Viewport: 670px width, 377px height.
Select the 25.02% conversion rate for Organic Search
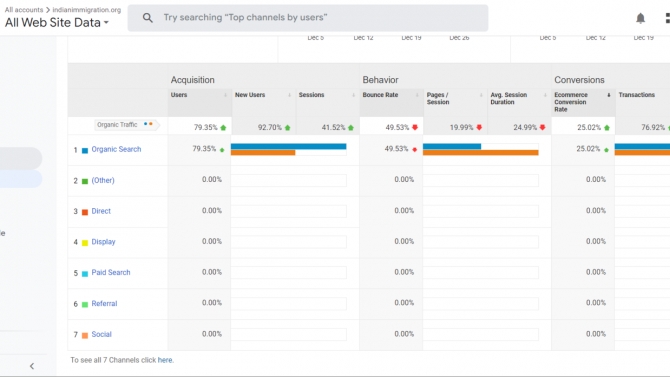pyautogui.click(x=588, y=149)
